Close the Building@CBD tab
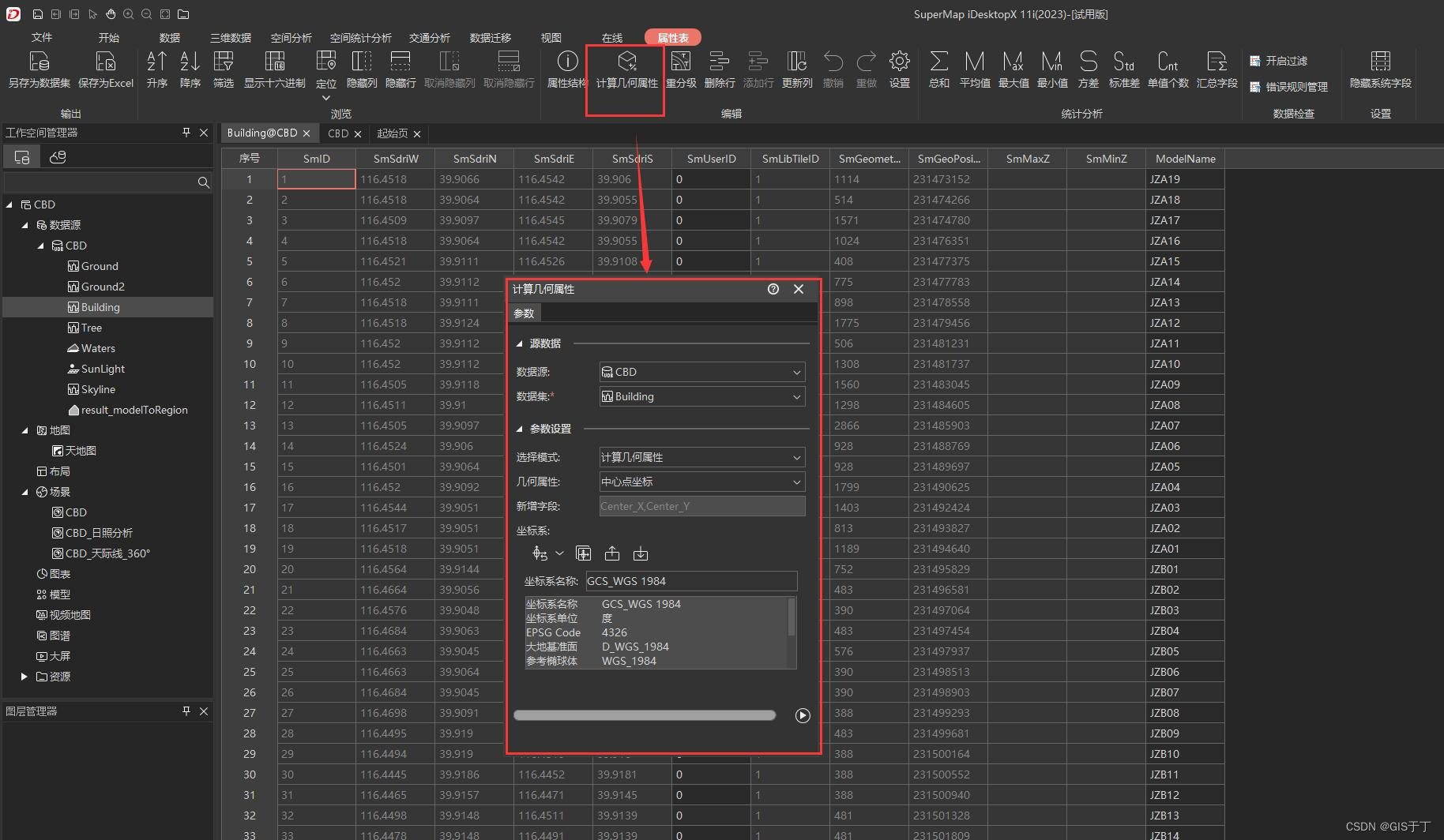This screenshot has width=1444, height=840. pyautogui.click(x=306, y=133)
